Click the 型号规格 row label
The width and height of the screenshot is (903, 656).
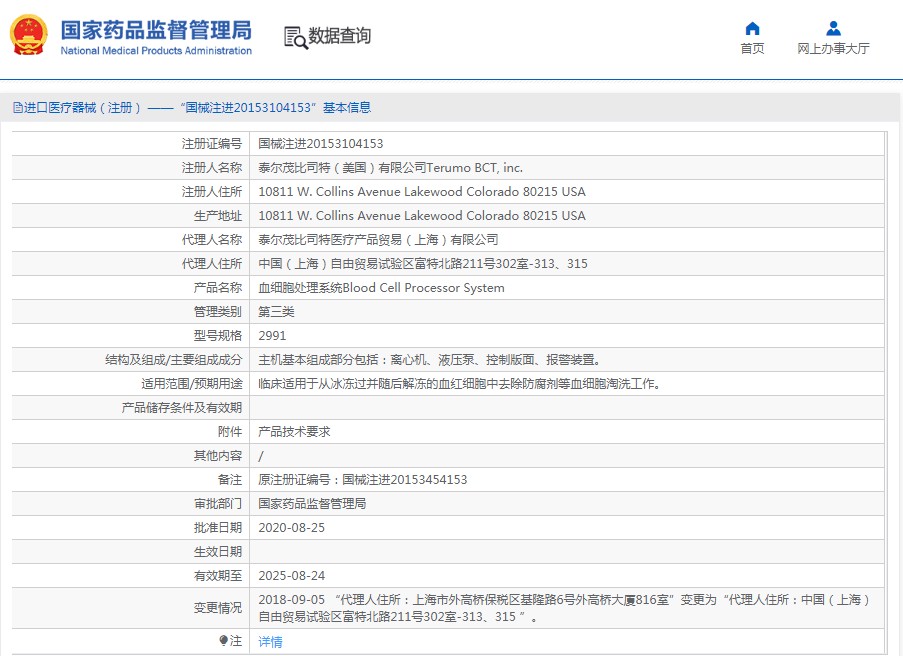(218, 336)
